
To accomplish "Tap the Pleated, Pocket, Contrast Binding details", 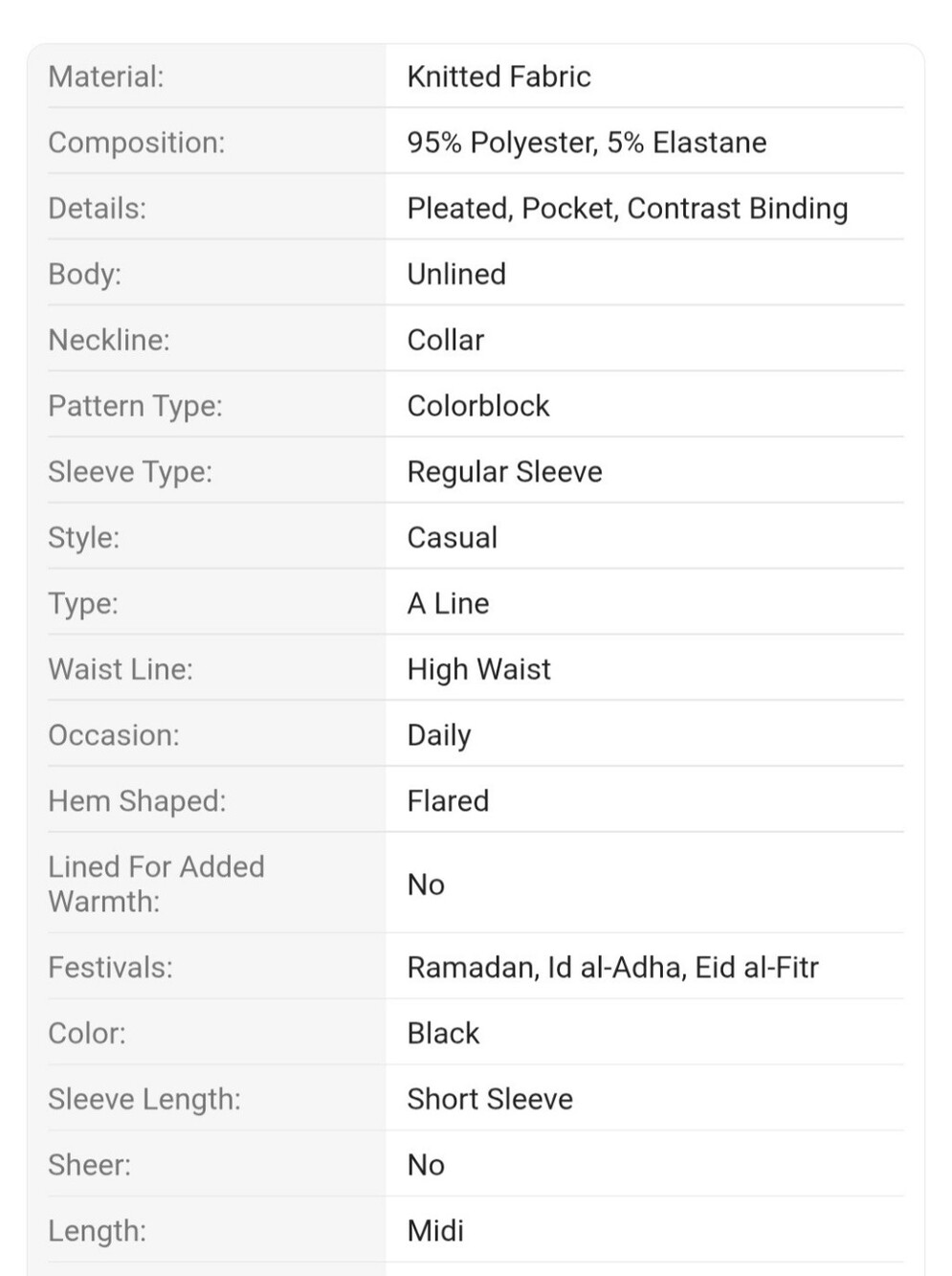I will [628, 209].
